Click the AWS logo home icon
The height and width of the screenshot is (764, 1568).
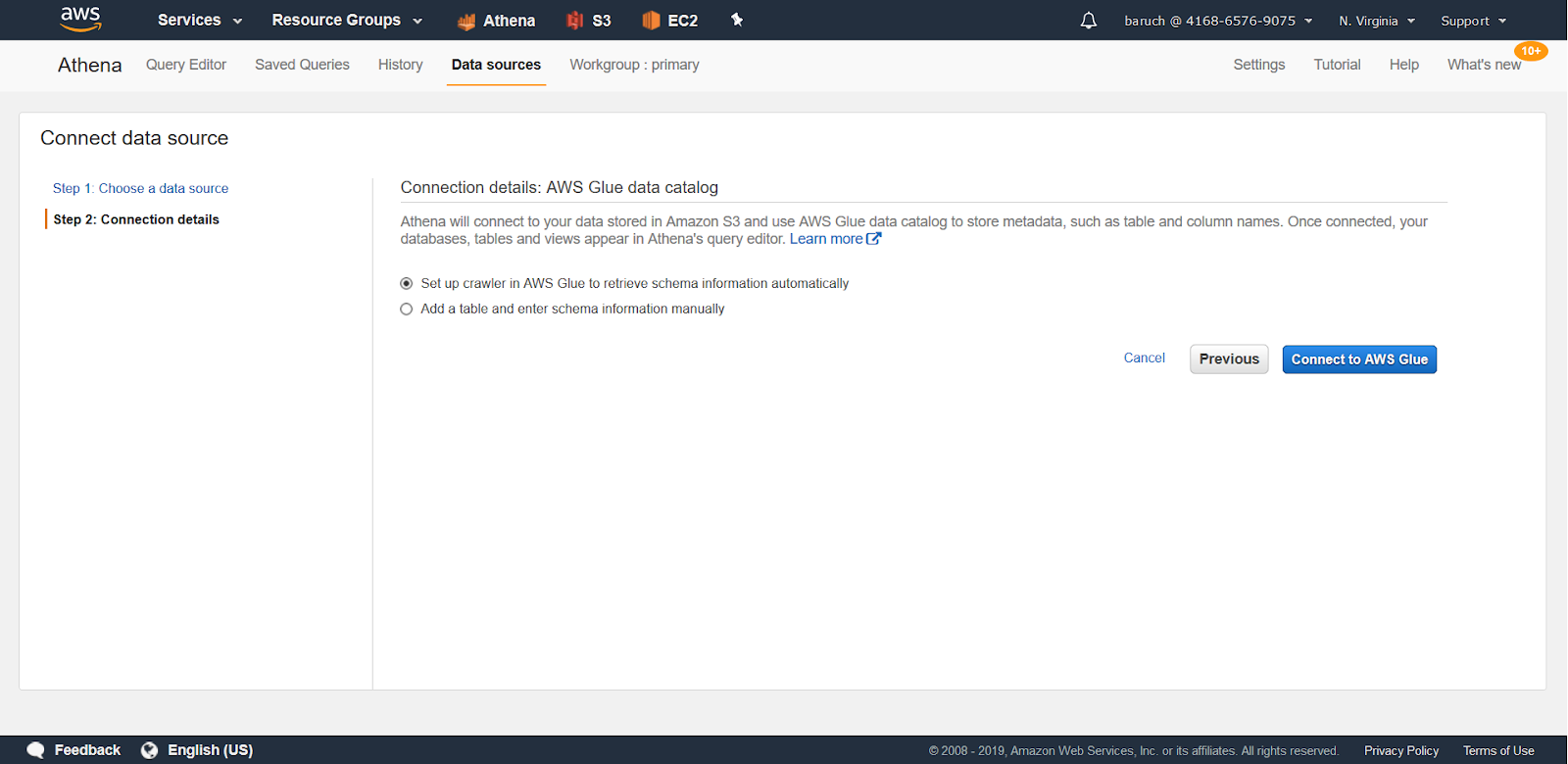(80, 19)
